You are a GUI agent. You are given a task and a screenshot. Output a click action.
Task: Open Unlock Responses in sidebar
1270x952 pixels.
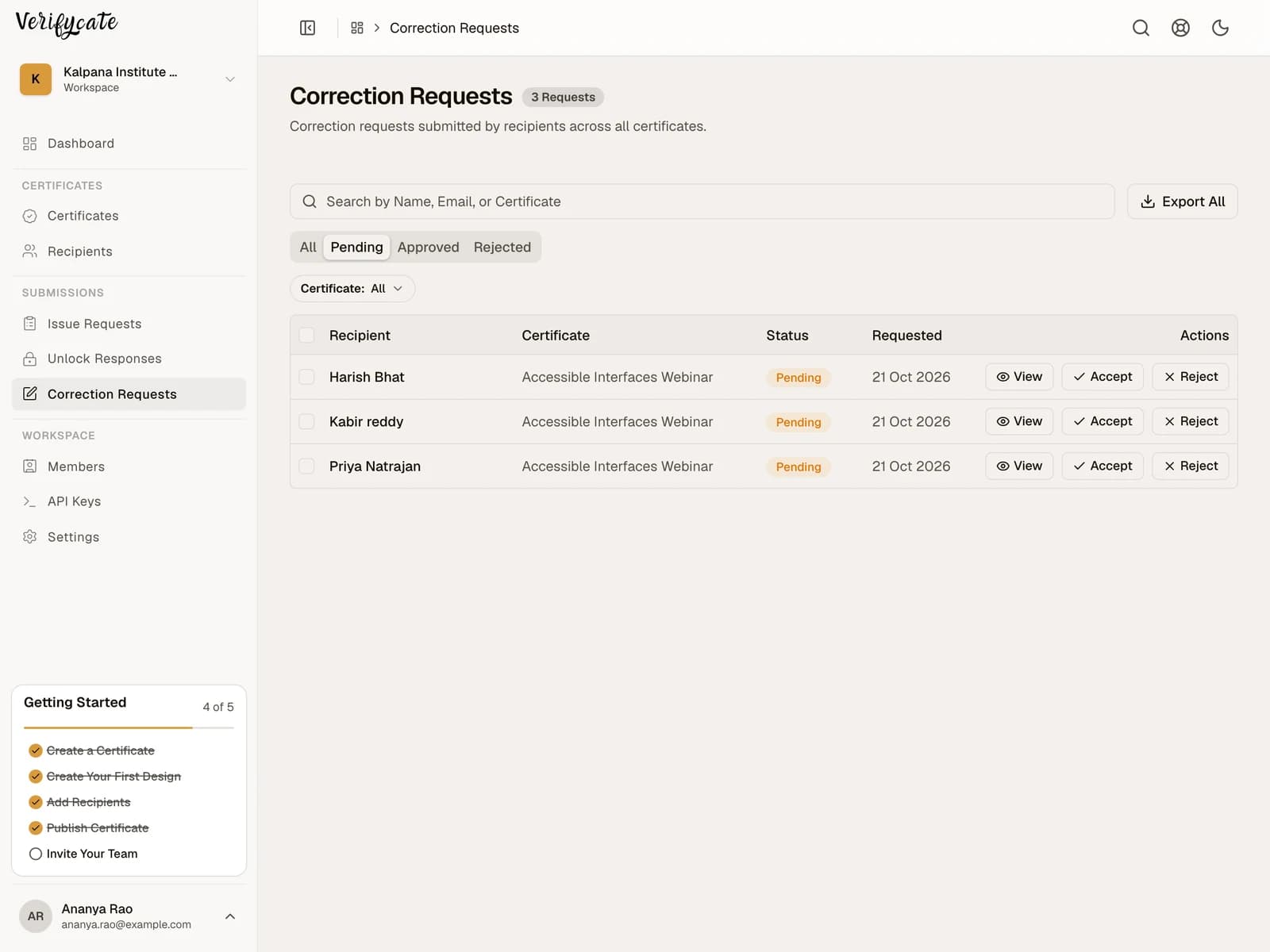tap(129, 359)
